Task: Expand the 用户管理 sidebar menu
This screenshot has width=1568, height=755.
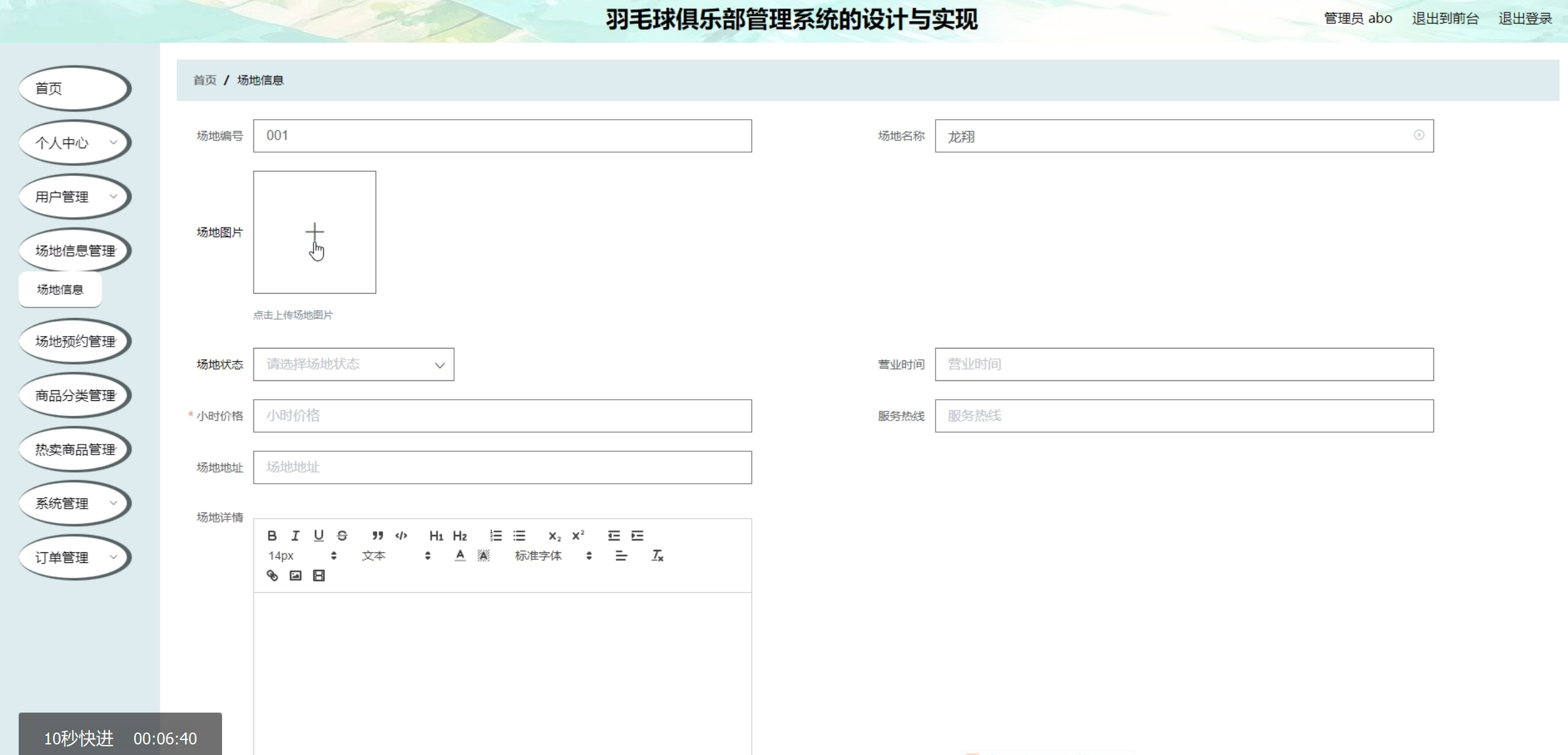Action: click(x=75, y=197)
